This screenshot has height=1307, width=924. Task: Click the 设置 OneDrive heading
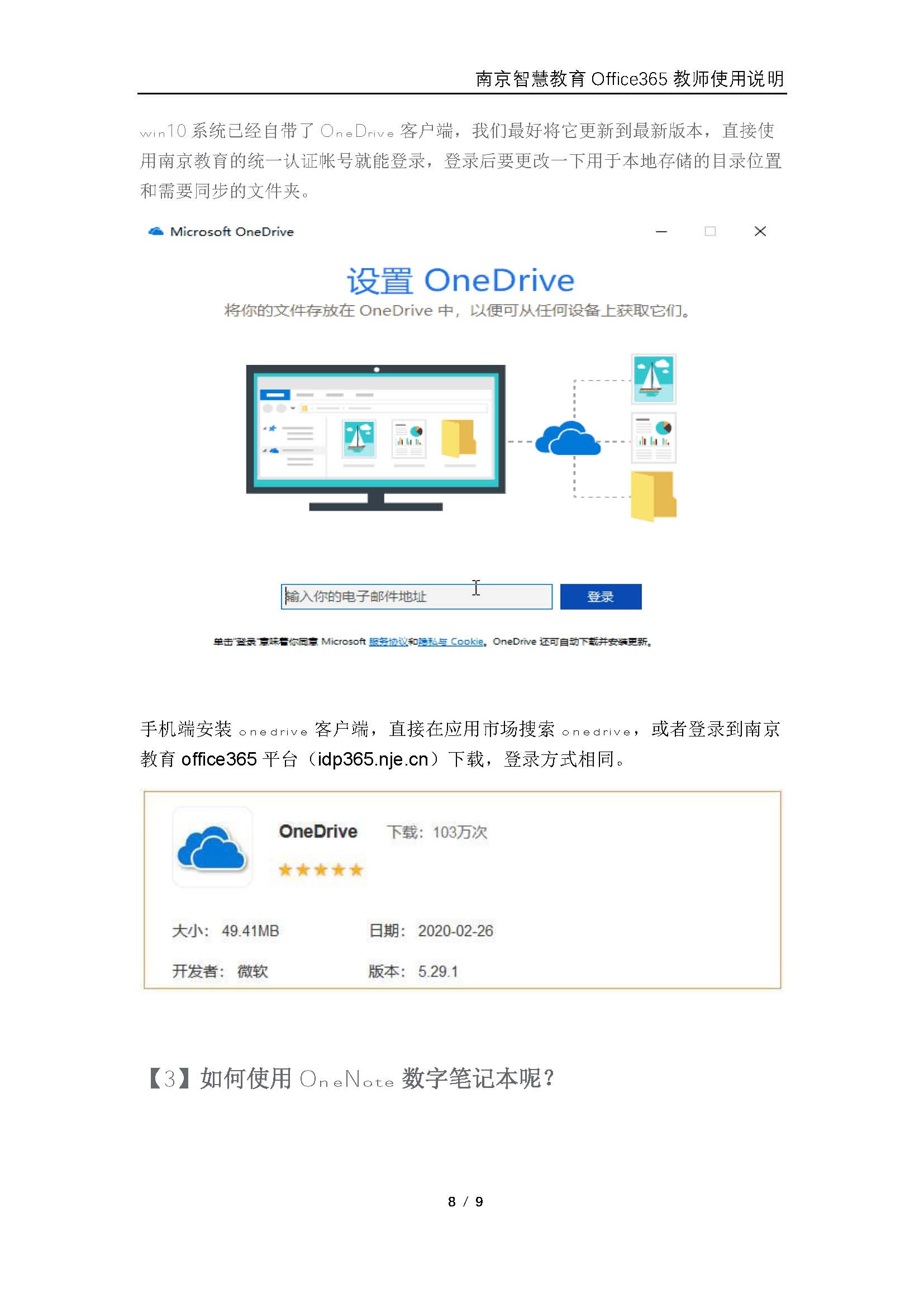pos(461,281)
